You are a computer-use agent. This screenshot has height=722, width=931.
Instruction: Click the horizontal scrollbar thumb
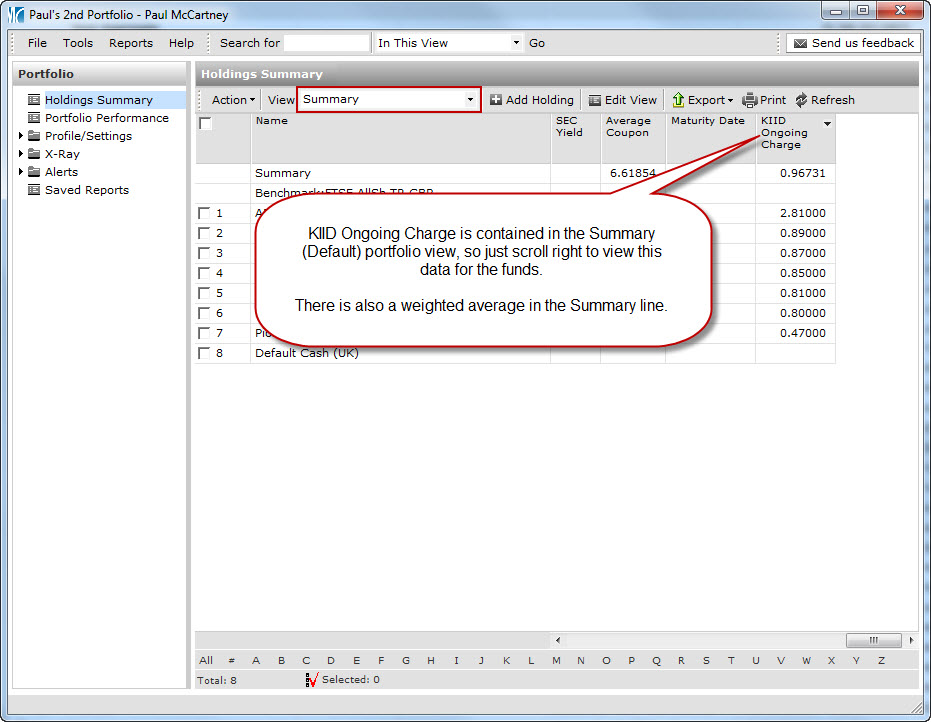coord(873,640)
